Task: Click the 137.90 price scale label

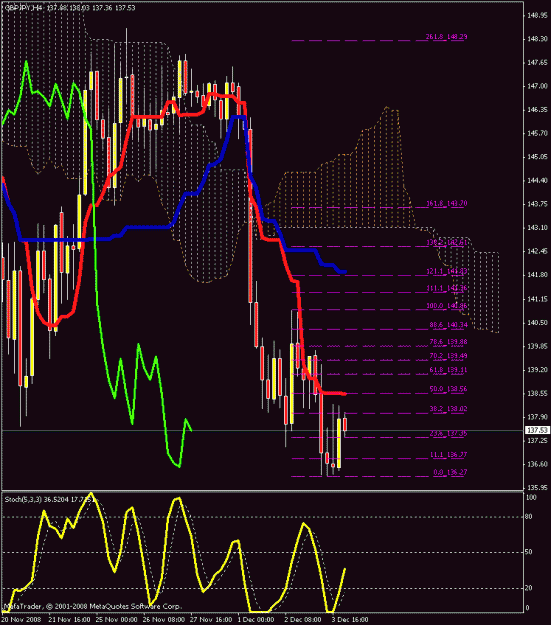Action: (x=537, y=417)
